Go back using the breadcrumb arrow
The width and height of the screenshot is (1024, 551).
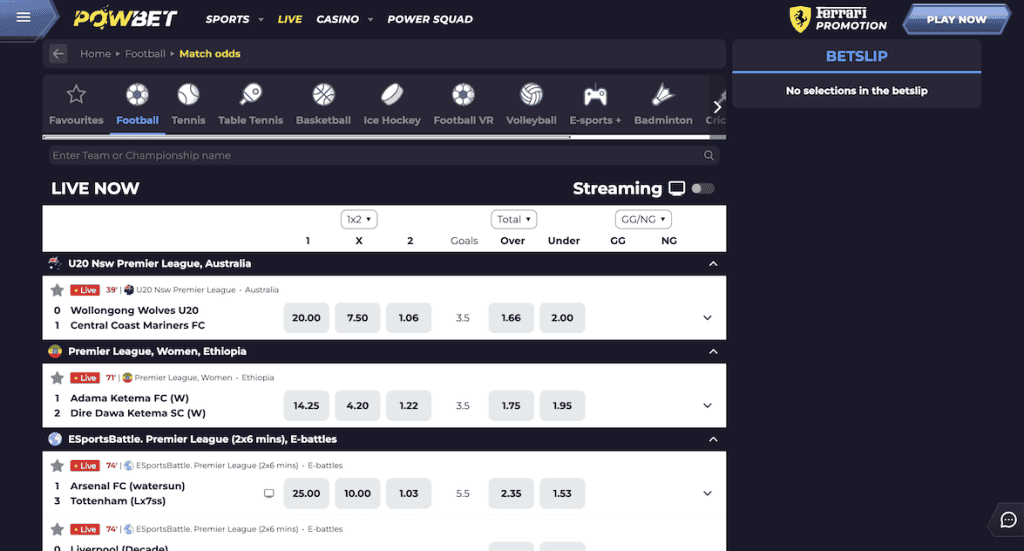(x=58, y=54)
